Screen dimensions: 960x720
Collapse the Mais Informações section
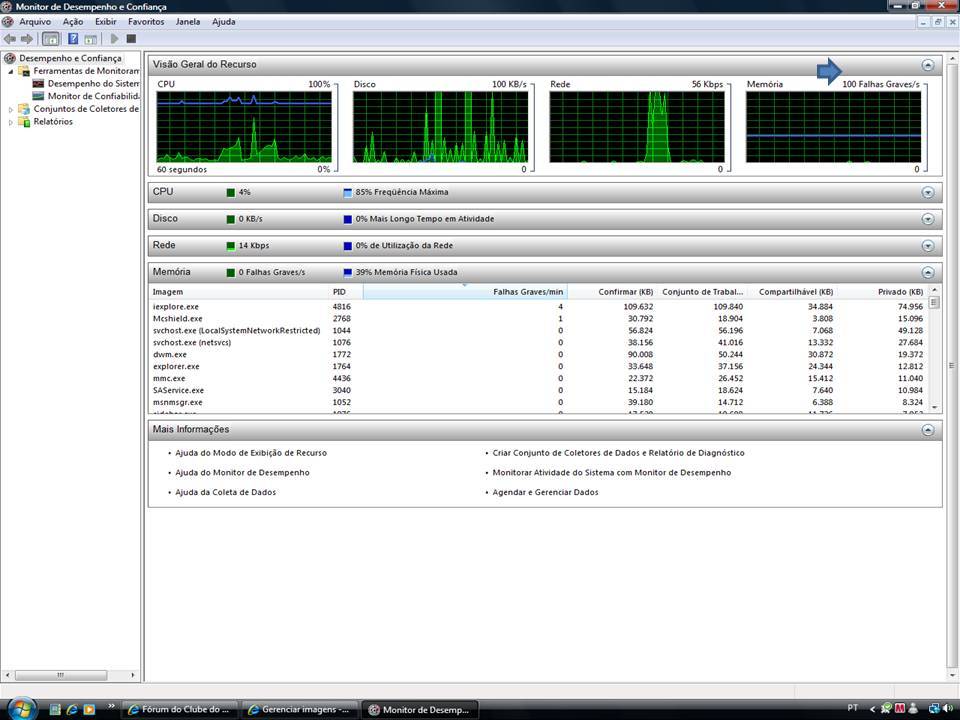pos(928,430)
